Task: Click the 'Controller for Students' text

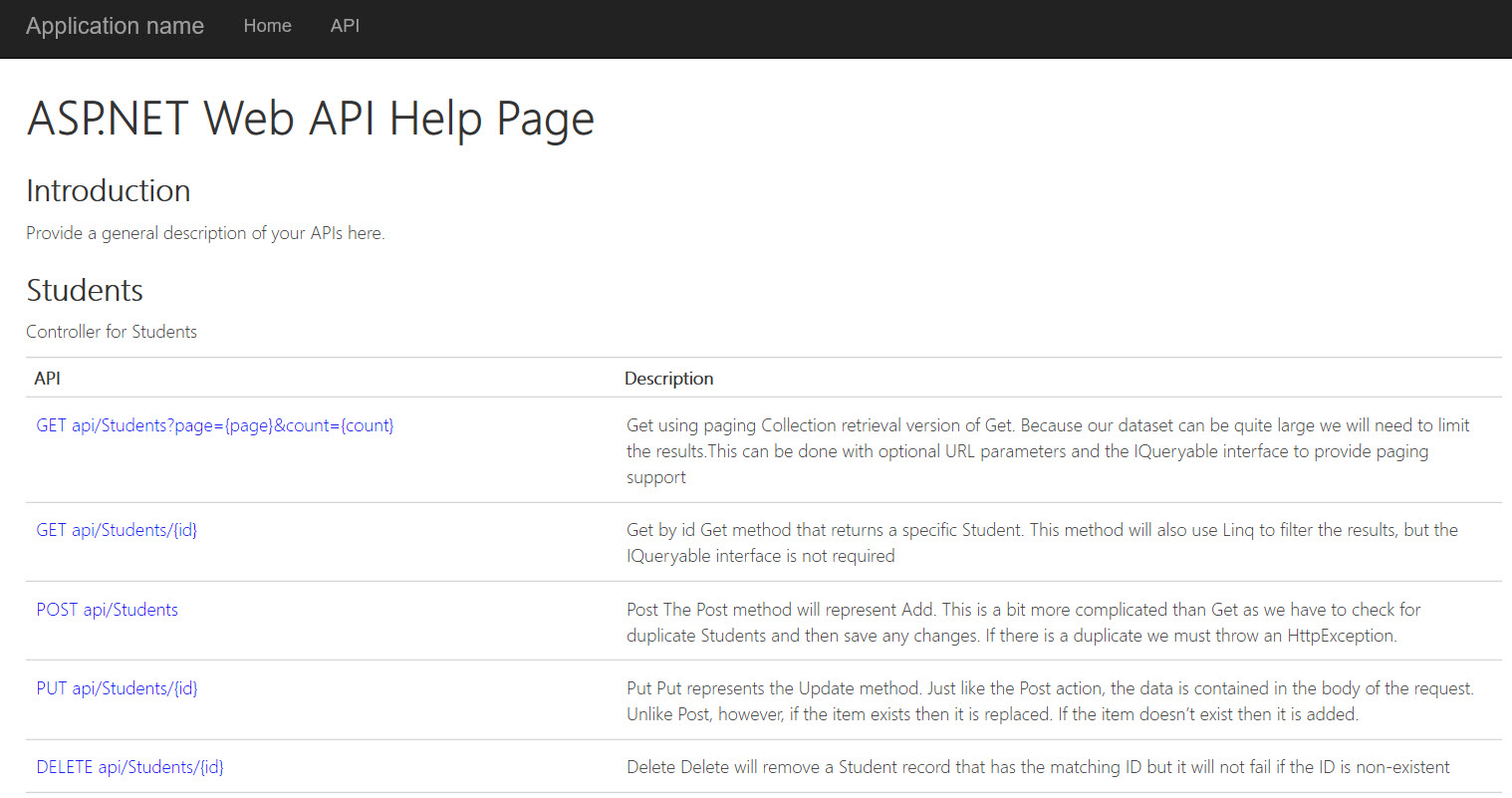Action: point(112,332)
